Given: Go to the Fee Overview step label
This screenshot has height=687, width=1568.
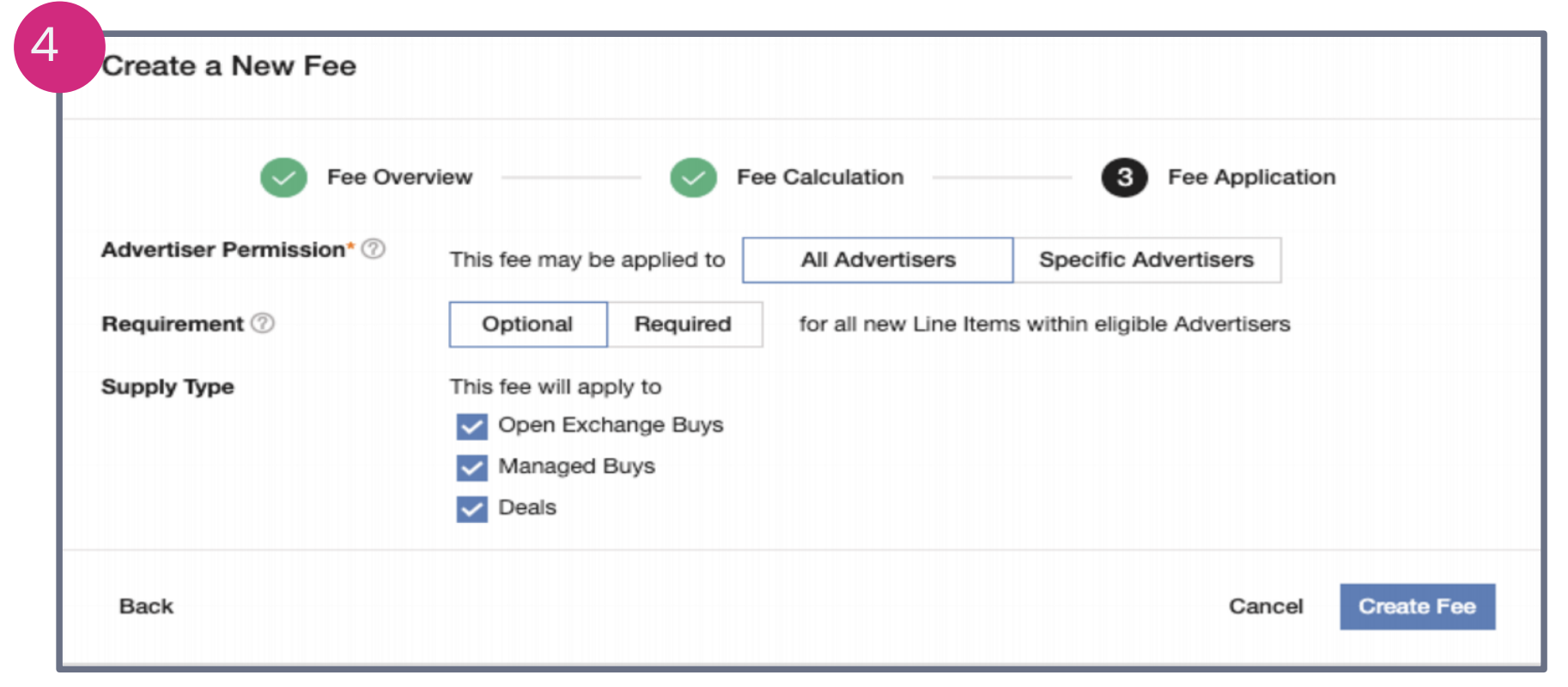Looking at the screenshot, I should click(x=399, y=178).
